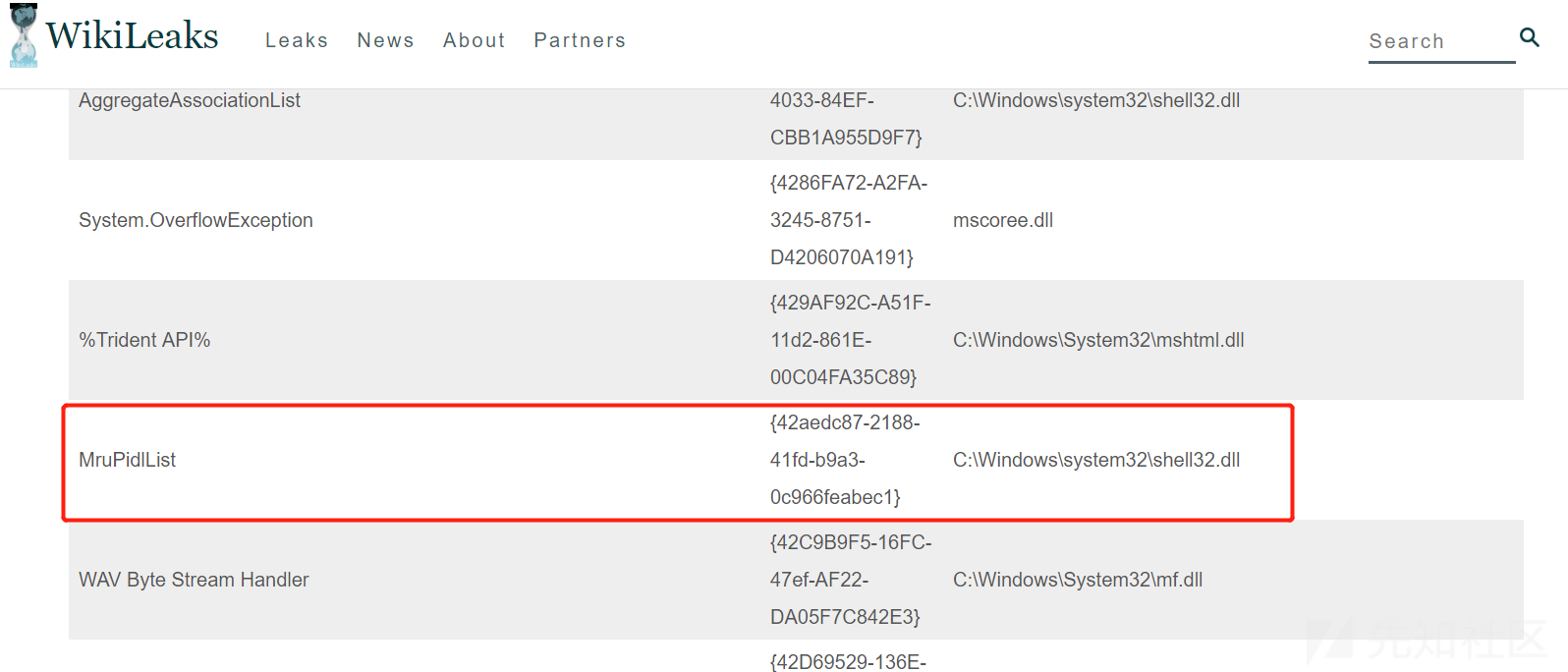Select the mf.dll file path
Viewport: 1568px width, 672px height.
[x=1078, y=580]
